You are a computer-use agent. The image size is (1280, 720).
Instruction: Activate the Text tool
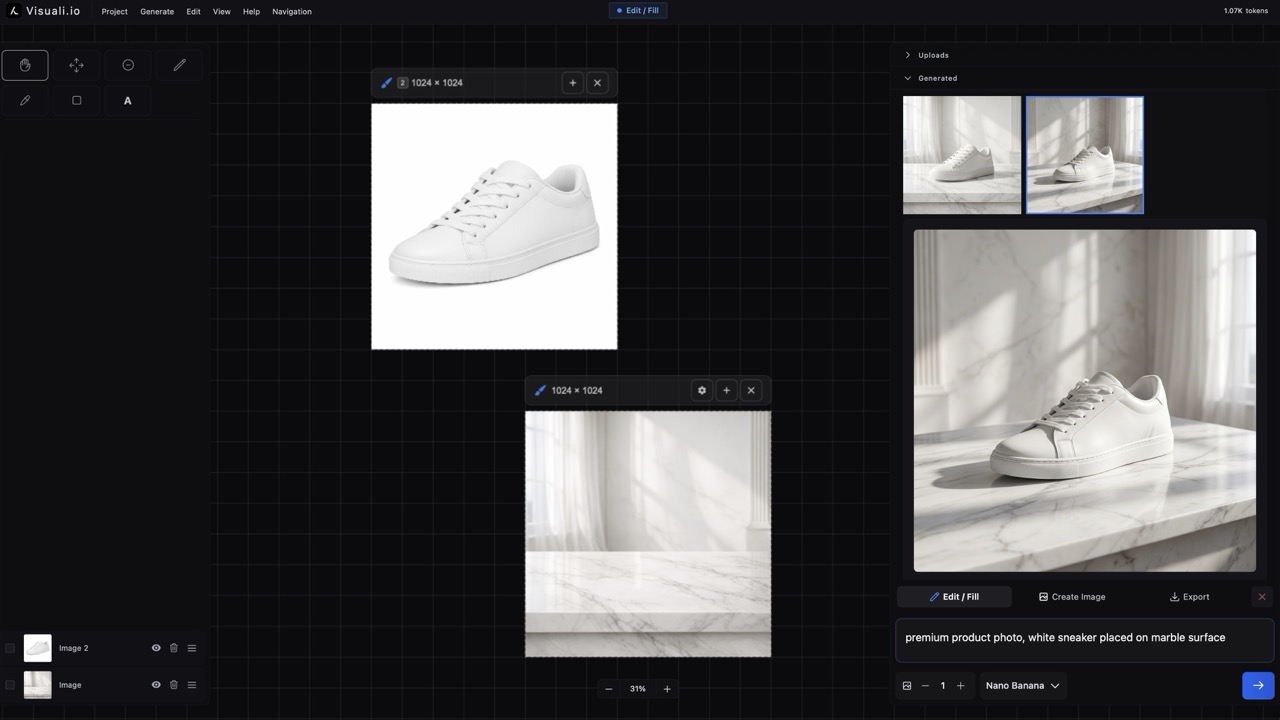127,101
